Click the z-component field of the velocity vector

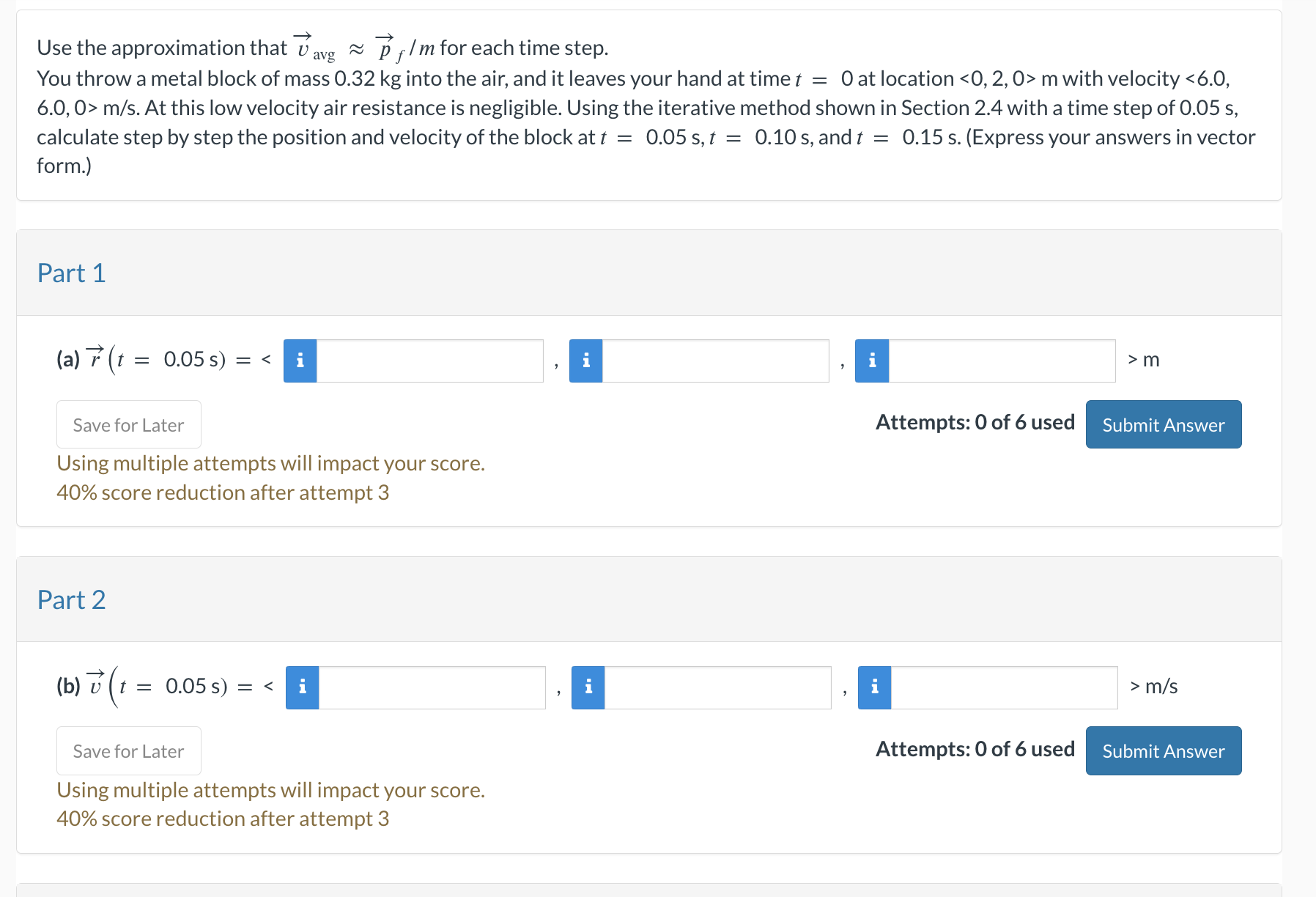pyautogui.click(x=1004, y=687)
